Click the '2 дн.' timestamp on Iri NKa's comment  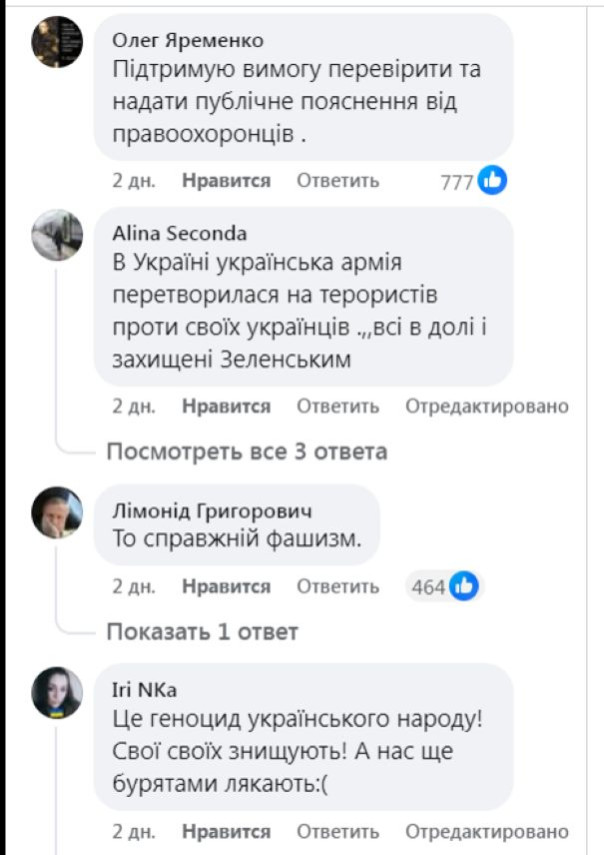pos(133,832)
